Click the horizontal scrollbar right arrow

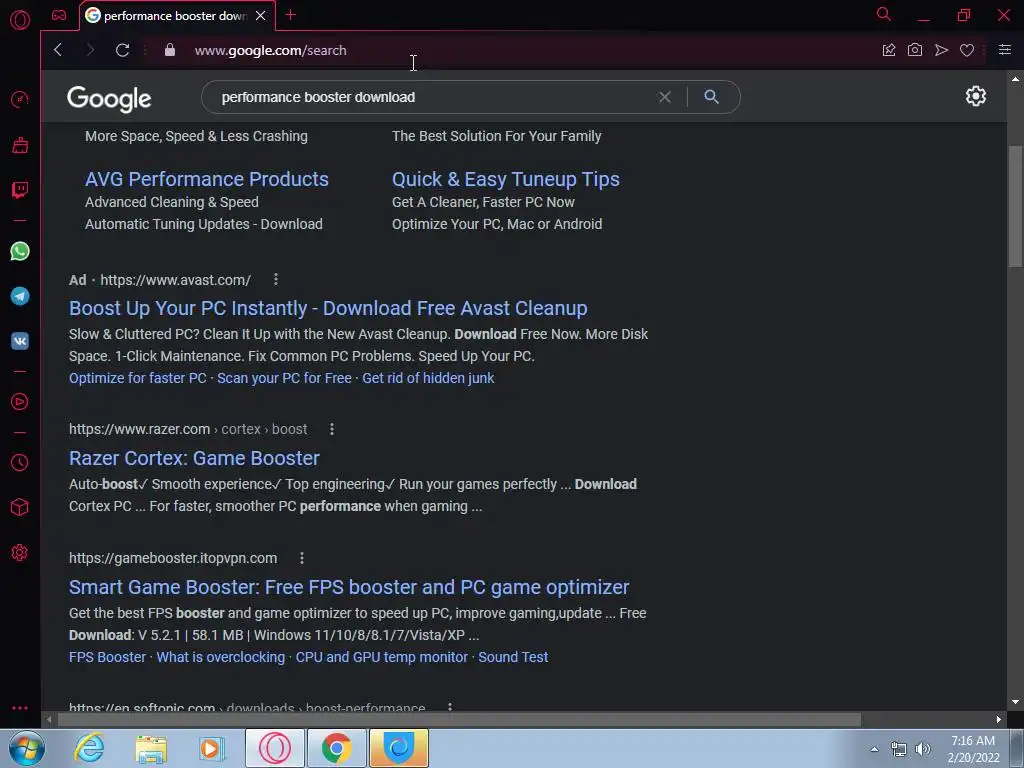[999, 720]
